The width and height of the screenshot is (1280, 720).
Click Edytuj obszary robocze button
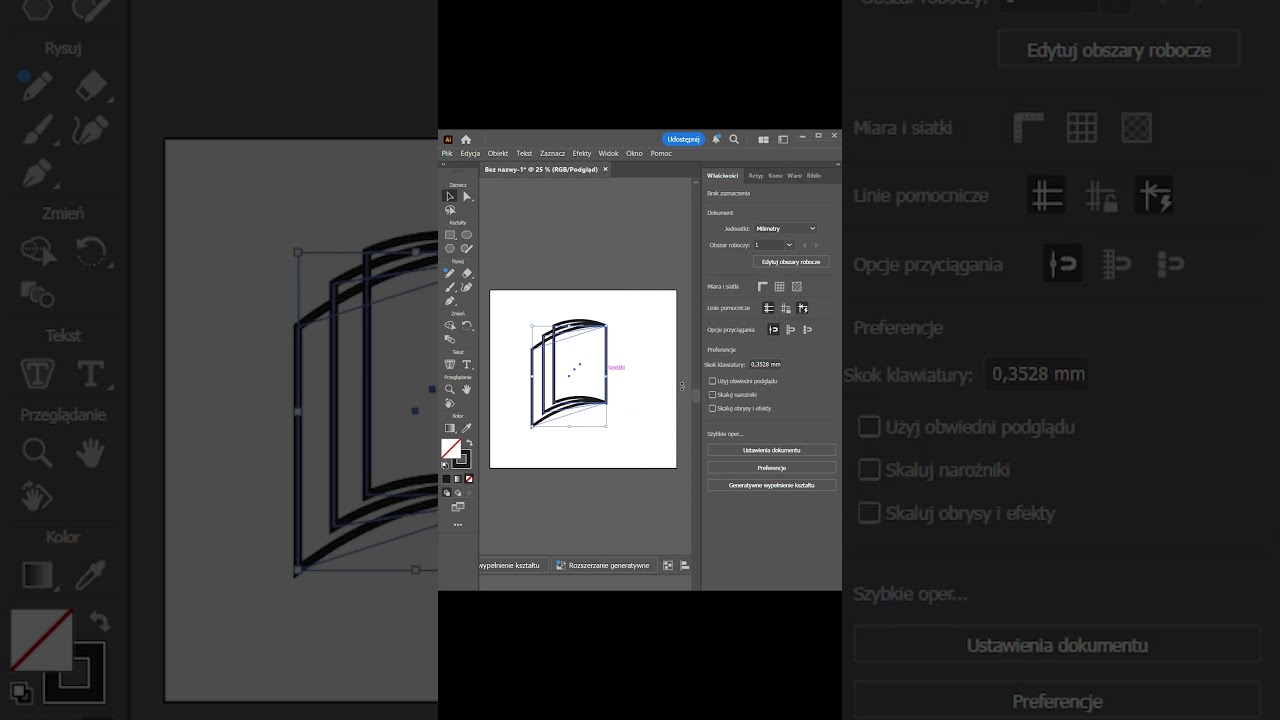(x=791, y=262)
